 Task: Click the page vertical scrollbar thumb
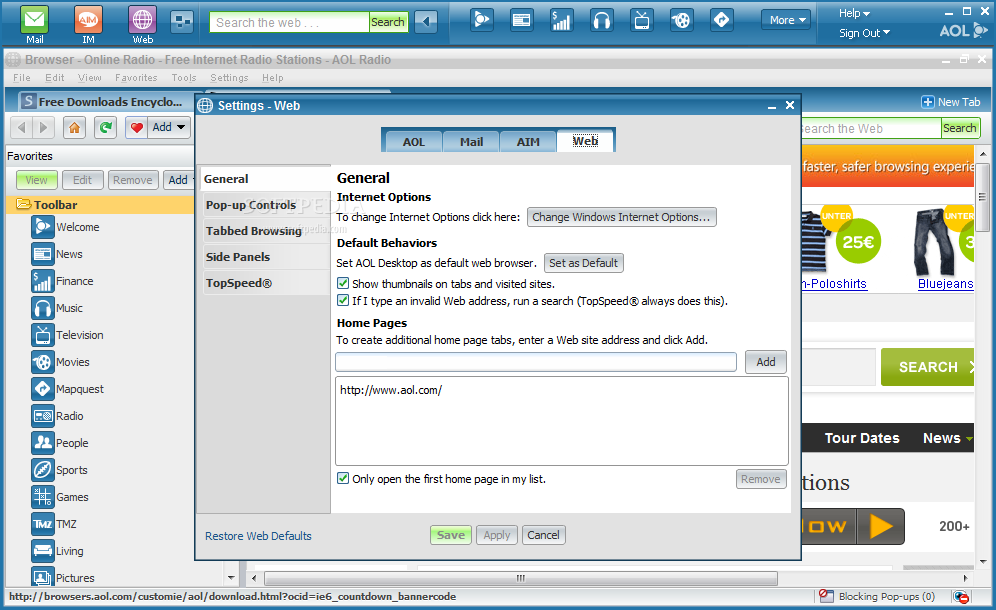[982, 197]
